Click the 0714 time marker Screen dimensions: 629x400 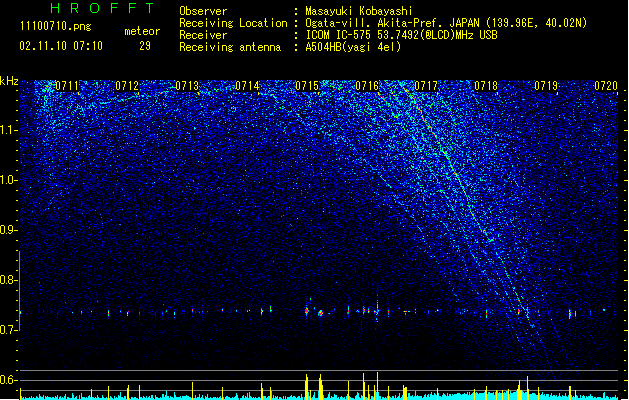pos(247,86)
